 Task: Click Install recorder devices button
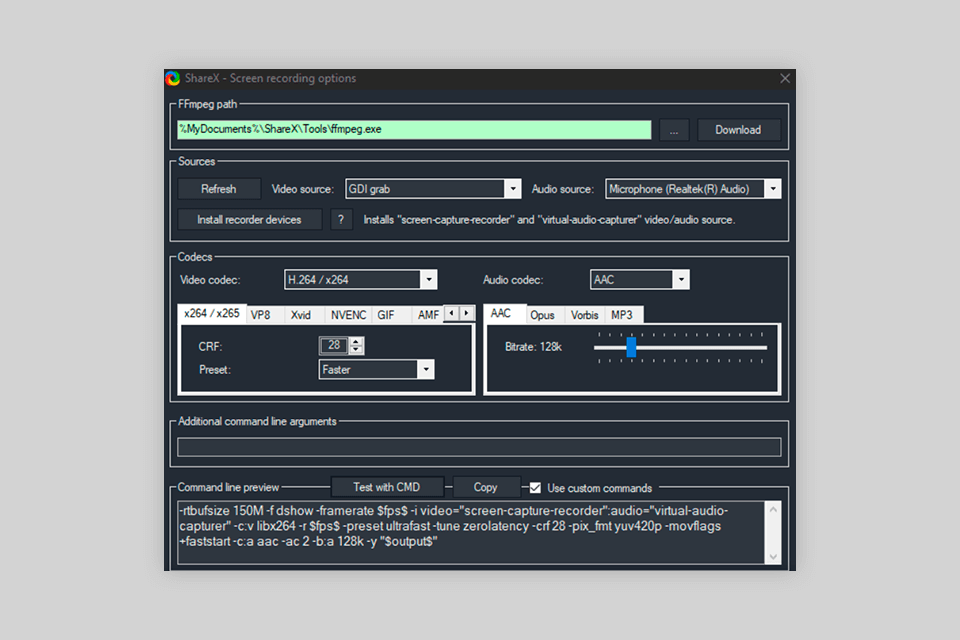249,219
